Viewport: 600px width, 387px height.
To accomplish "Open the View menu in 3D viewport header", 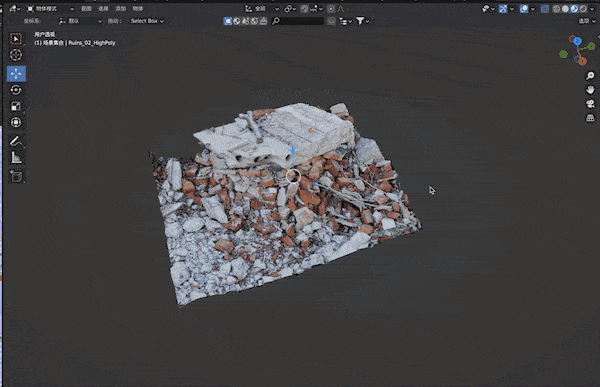I will pyautogui.click(x=86, y=8).
